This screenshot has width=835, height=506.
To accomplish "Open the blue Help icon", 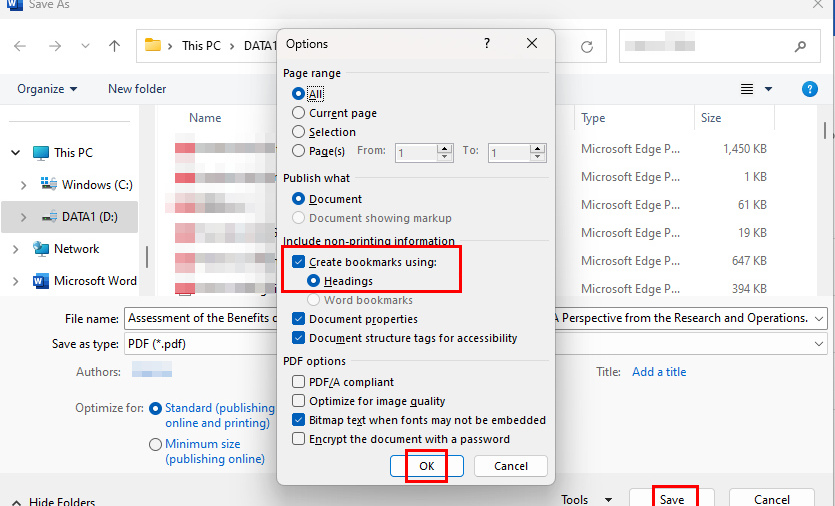I will pos(809,89).
